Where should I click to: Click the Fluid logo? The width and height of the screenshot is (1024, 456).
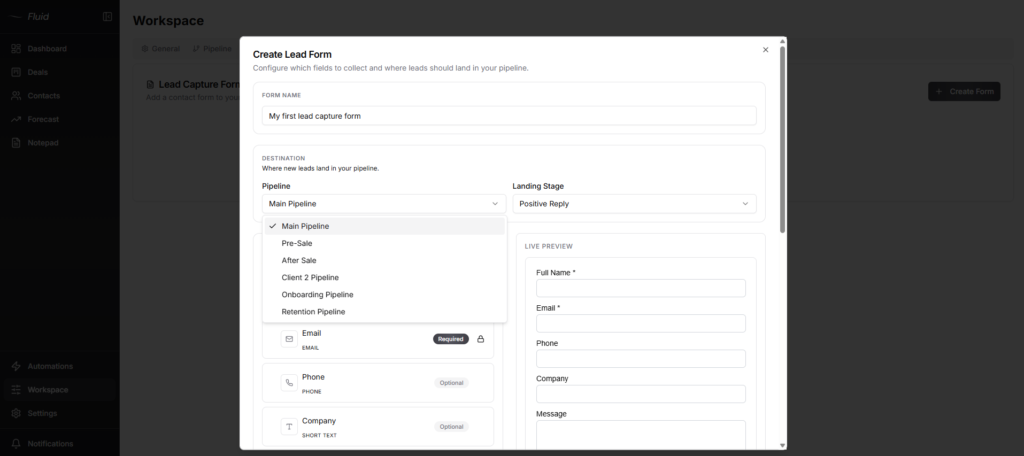point(31,17)
